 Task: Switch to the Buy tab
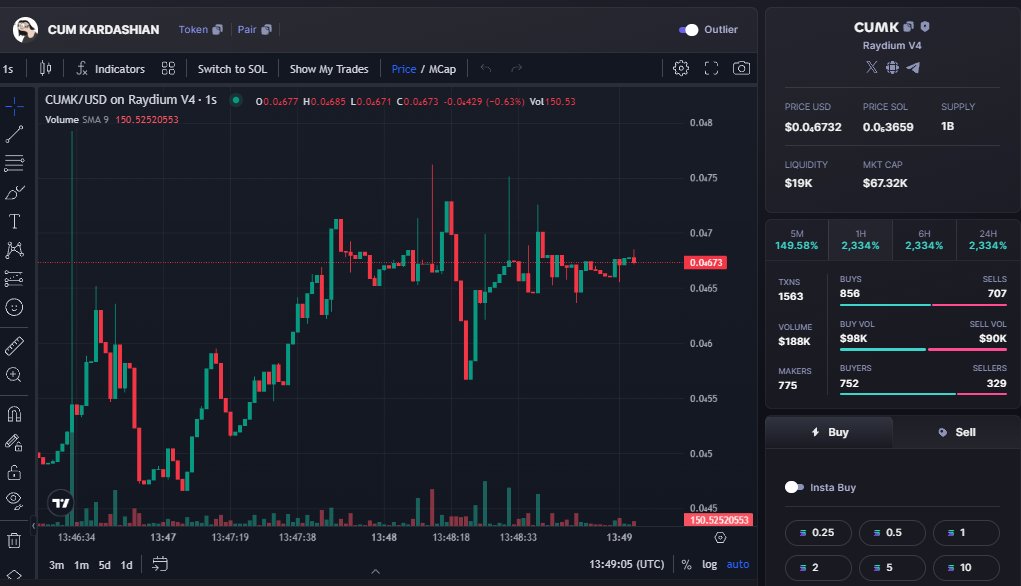[x=829, y=432]
